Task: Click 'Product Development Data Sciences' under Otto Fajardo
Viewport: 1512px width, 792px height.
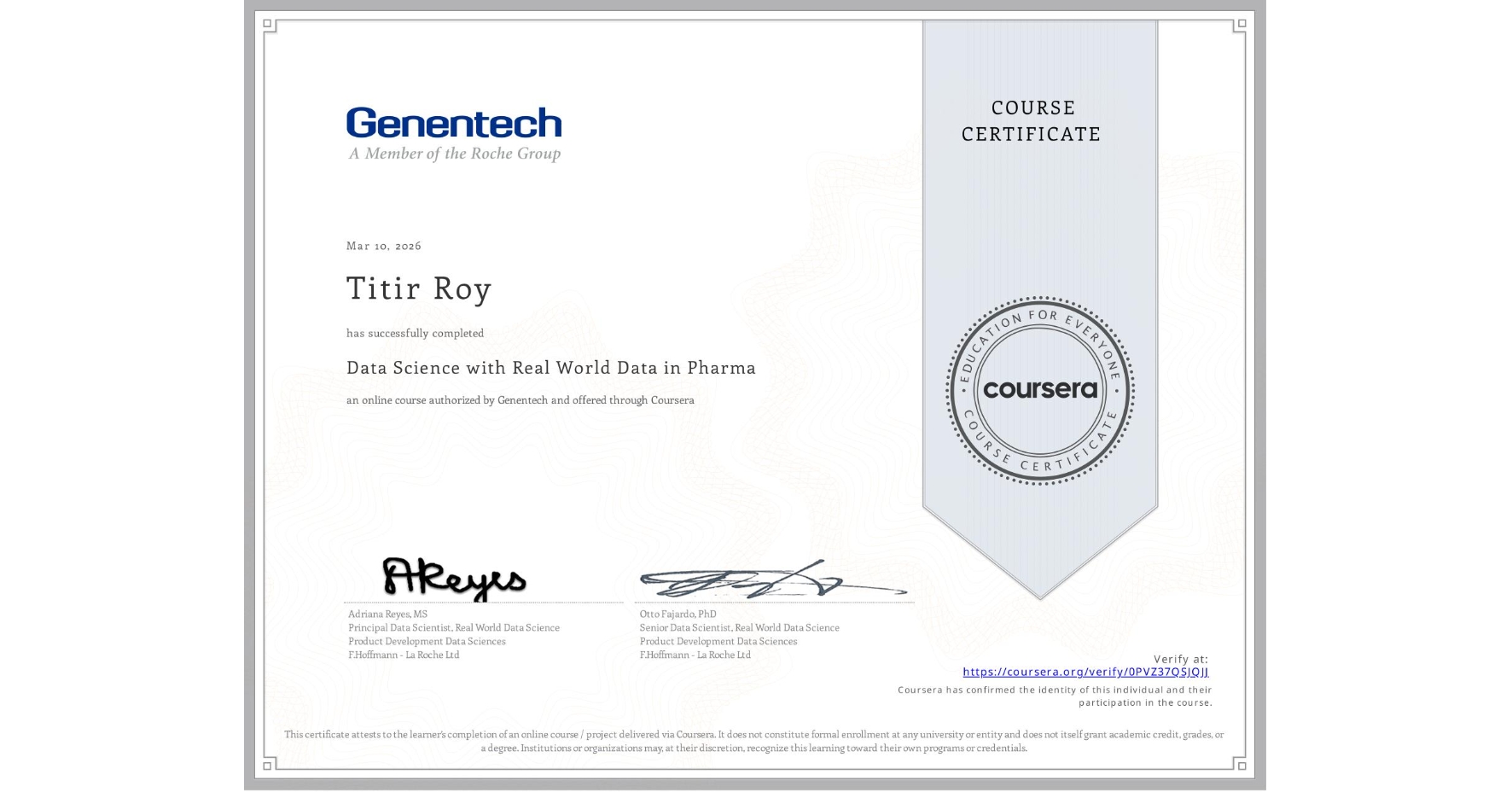Action: coord(718,641)
